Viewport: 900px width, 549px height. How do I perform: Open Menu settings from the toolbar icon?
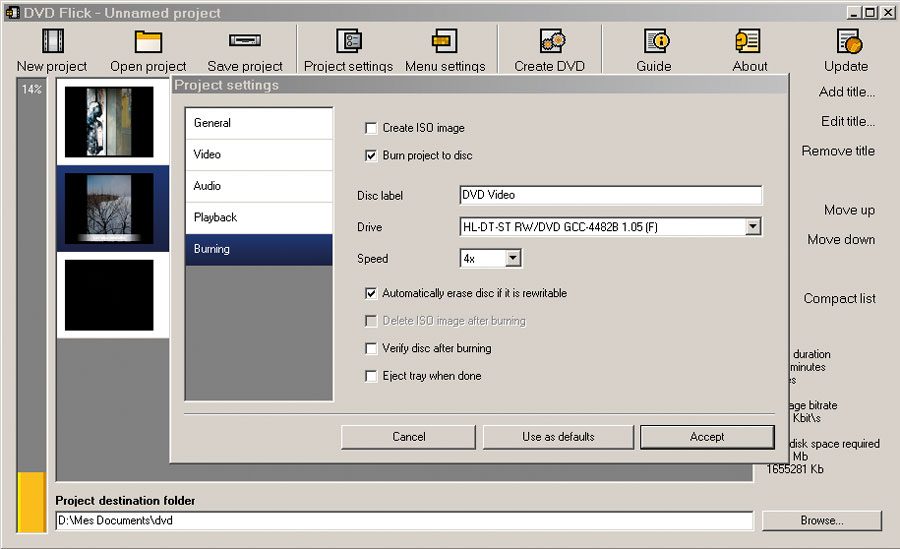pyautogui.click(x=444, y=41)
